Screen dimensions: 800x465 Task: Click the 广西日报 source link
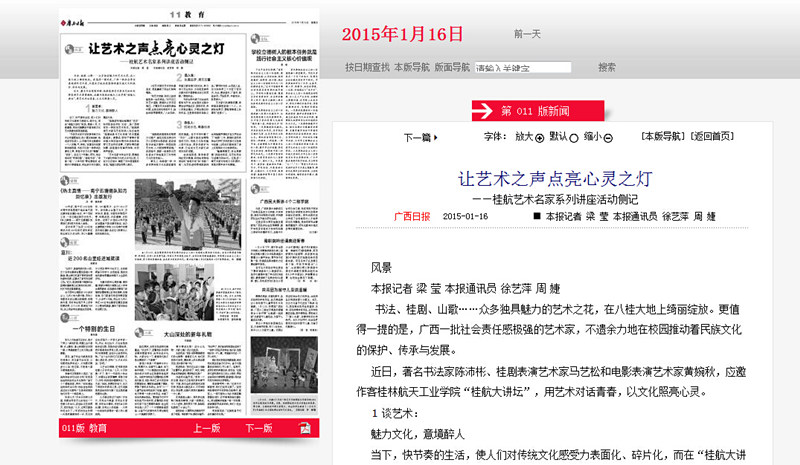[x=411, y=216]
